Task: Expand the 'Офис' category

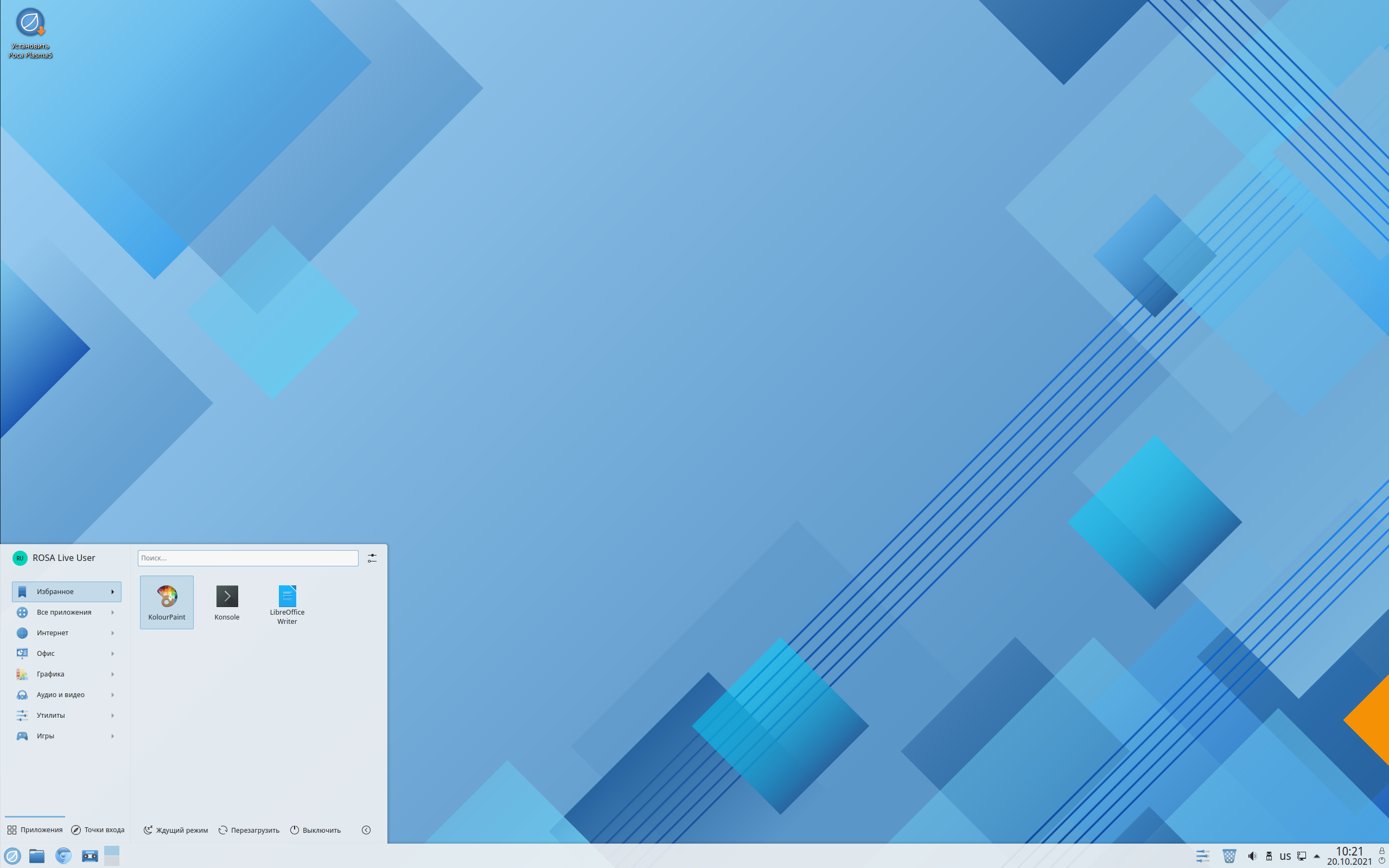Action: click(67, 654)
